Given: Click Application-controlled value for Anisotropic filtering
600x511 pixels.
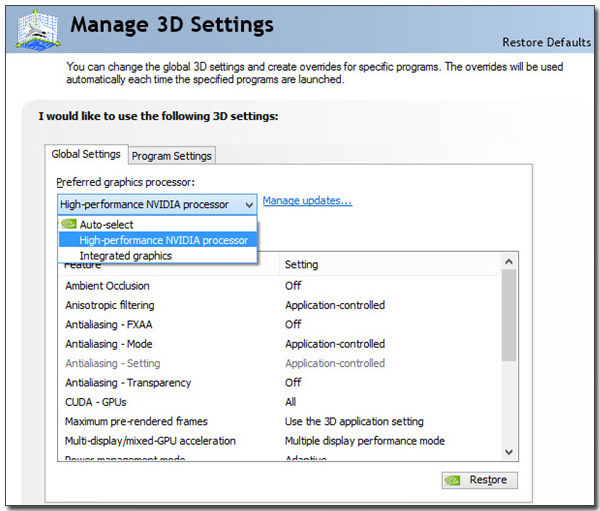Looking at the screenshot, I should (335, 305).
